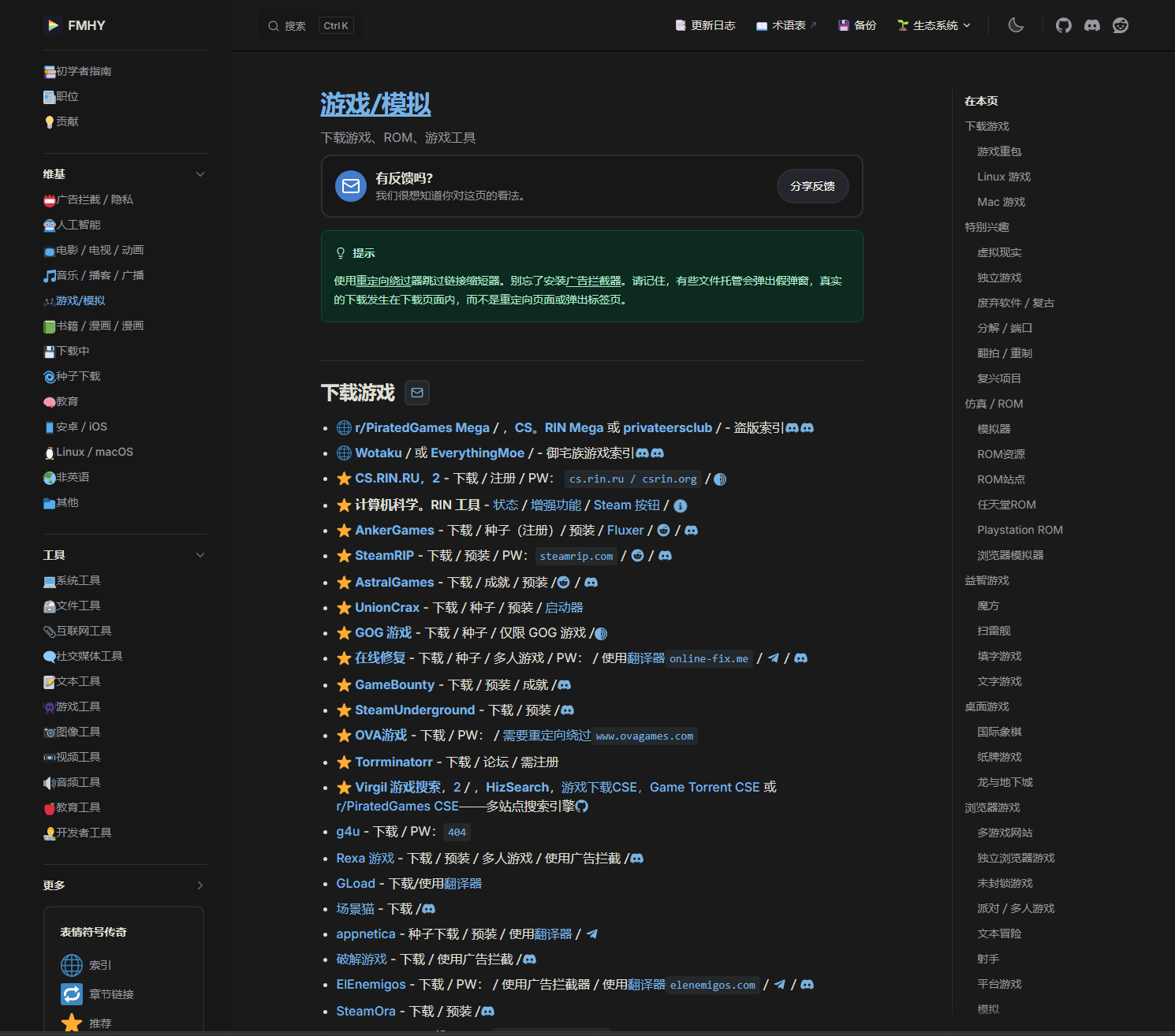This screenshot has height=1036, width=1175.
Task: Click the feedback envelope icon in card
Action: pos(351,186)
